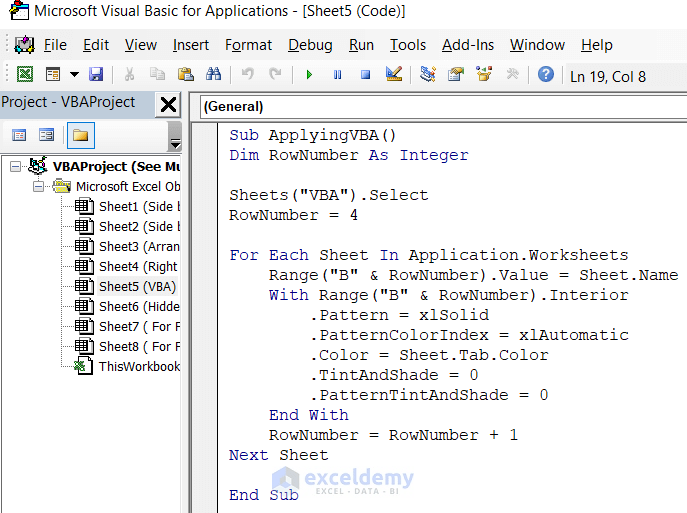
Task: Pause execution with the Break icon
Action: (337, 74)
